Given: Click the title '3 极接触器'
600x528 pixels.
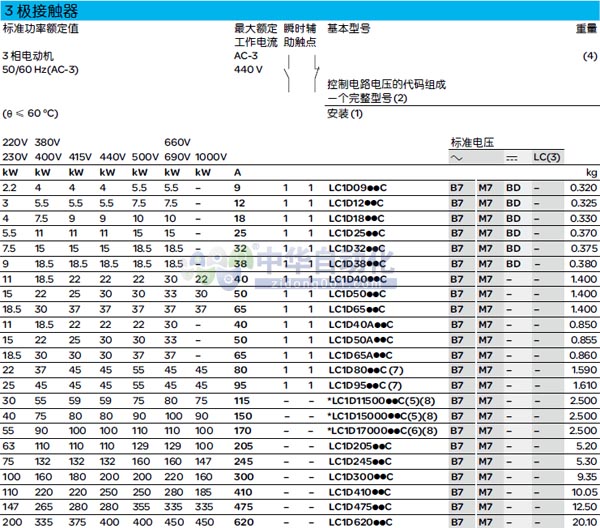Looking at the screenshot, I should (41, 11).
